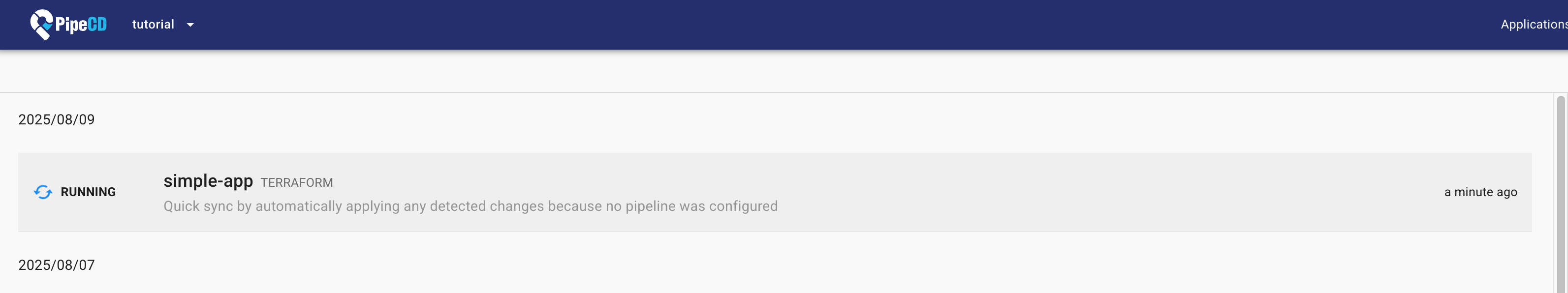Click the deployment progress indicator icon
This screenshot has width=1568, height=293.
pos(43,192)
